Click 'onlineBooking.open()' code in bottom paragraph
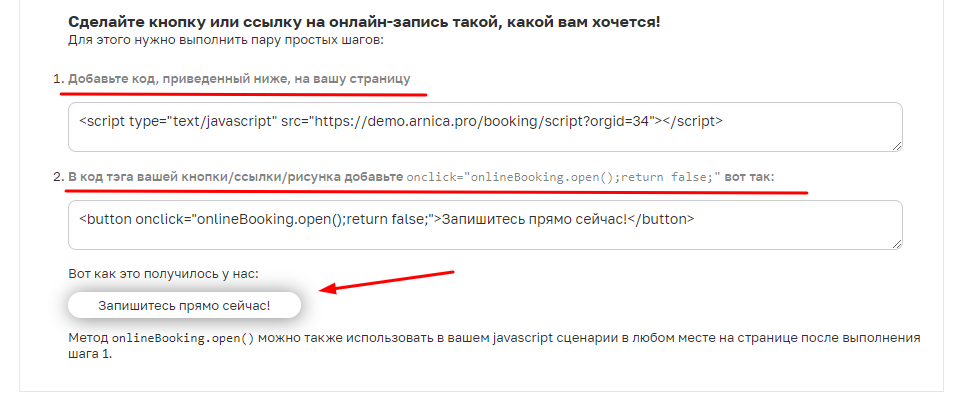 pyautogui.click(x=183, y=338)
